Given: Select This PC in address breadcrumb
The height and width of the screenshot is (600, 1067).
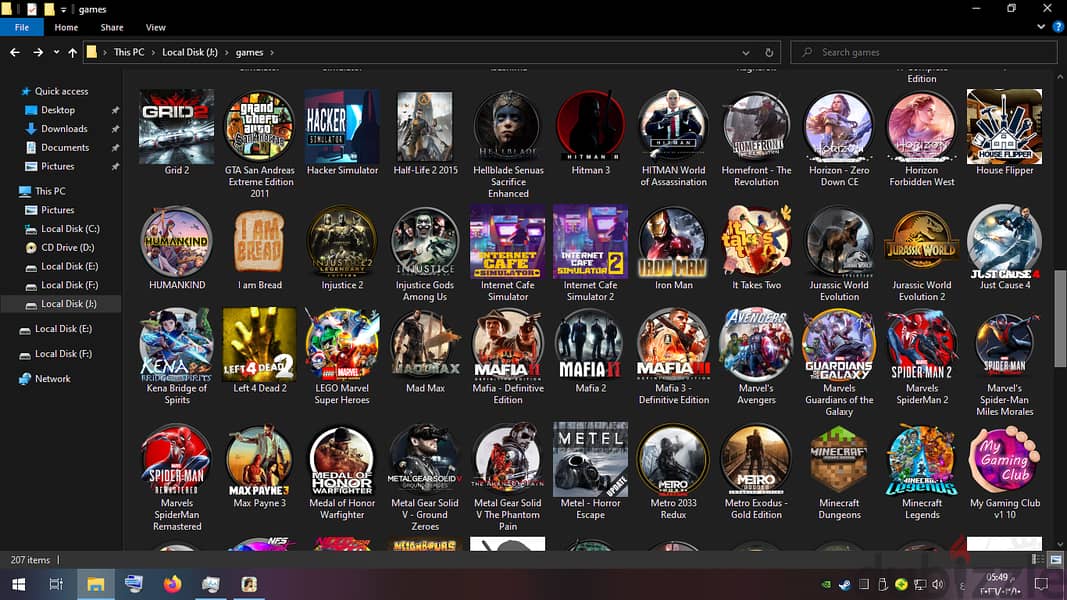Looking at the screenshot, I should pyautogui.click(x=129, y=52).
